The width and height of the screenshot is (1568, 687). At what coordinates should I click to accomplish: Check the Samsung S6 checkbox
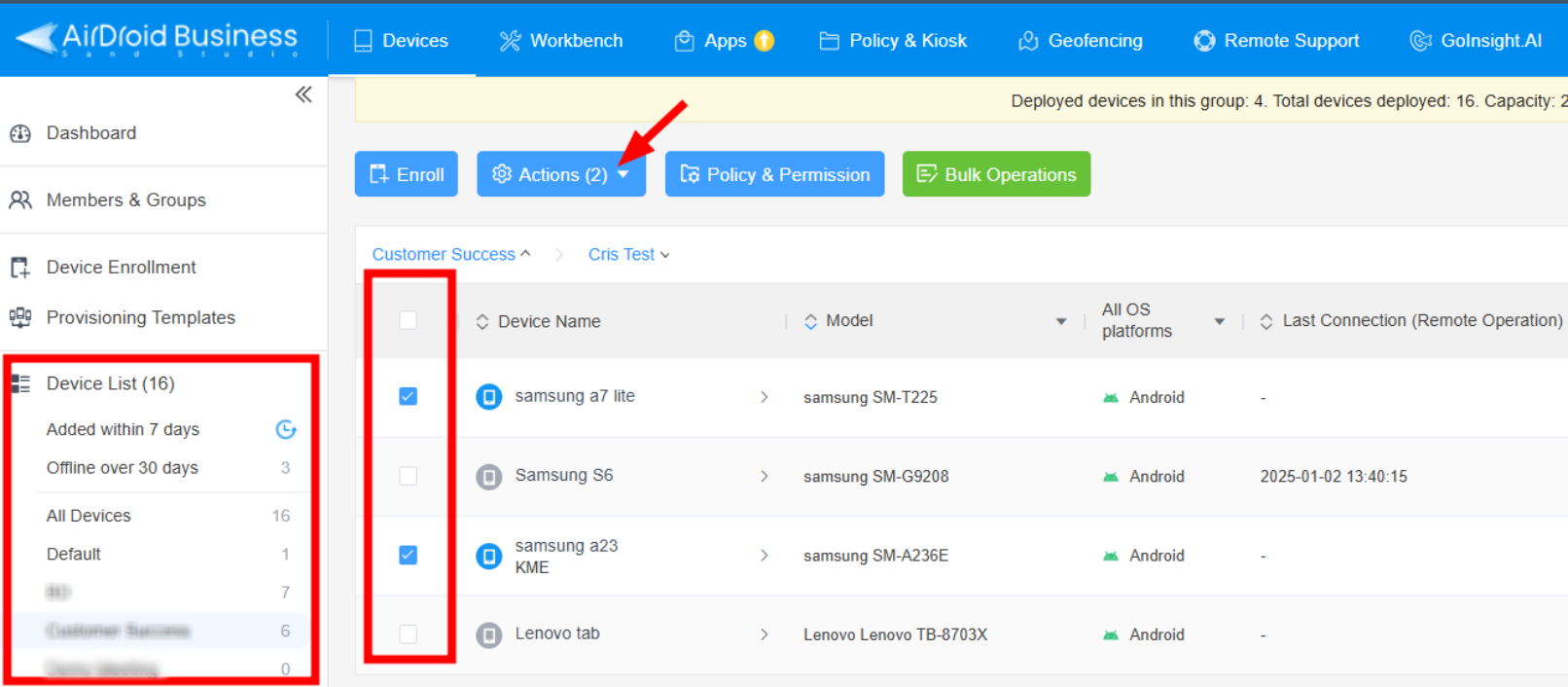(x=409, y=476)
